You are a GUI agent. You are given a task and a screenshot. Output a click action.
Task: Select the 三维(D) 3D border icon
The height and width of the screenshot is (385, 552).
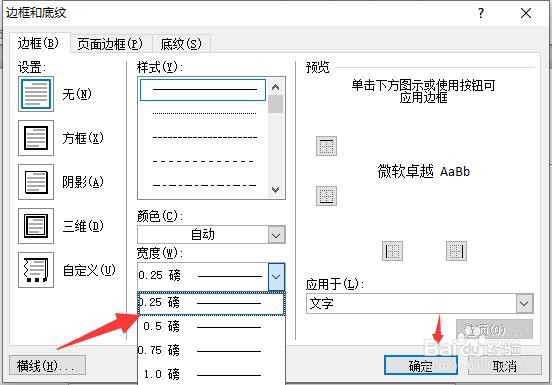(36, 226)
